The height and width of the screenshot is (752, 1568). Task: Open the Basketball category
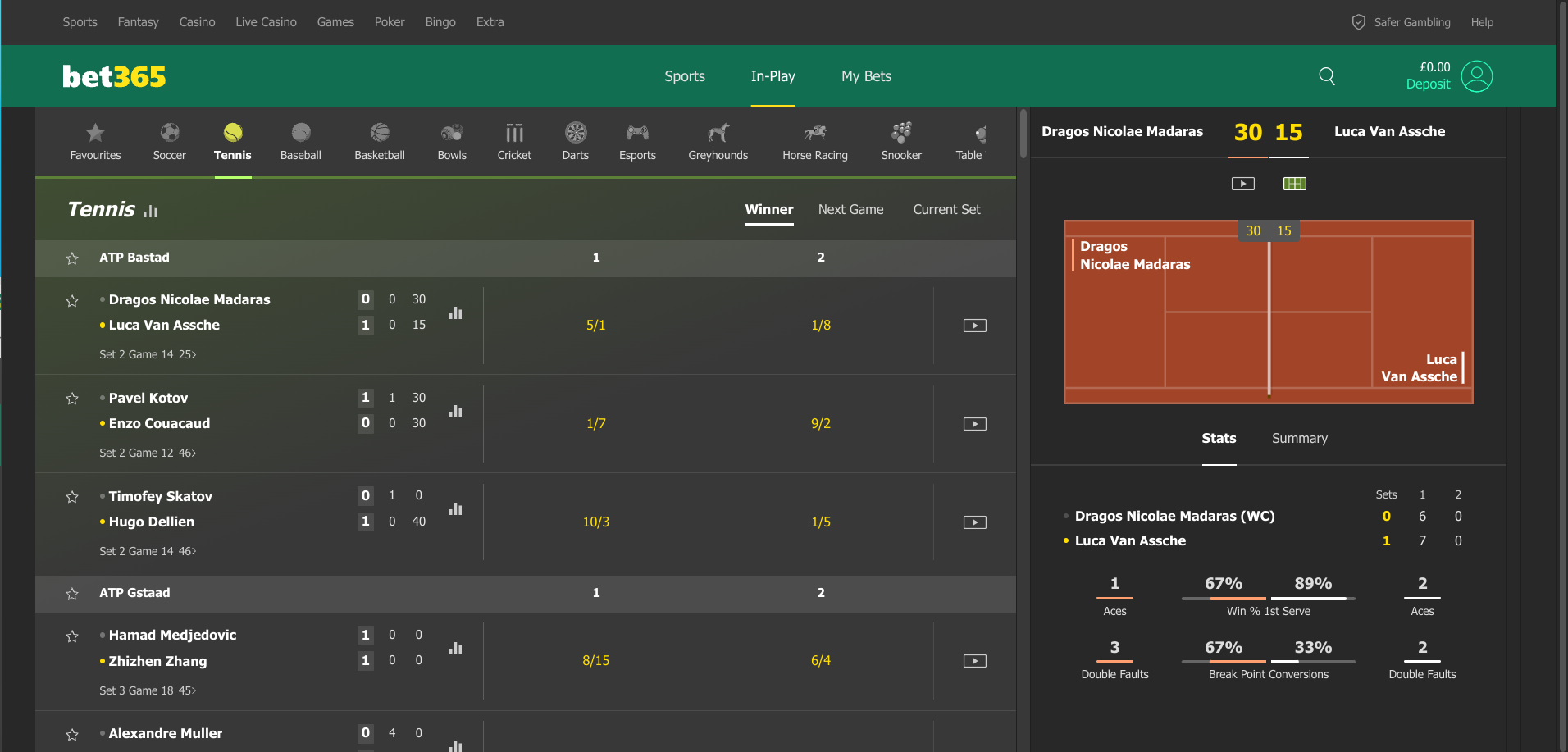380,142
